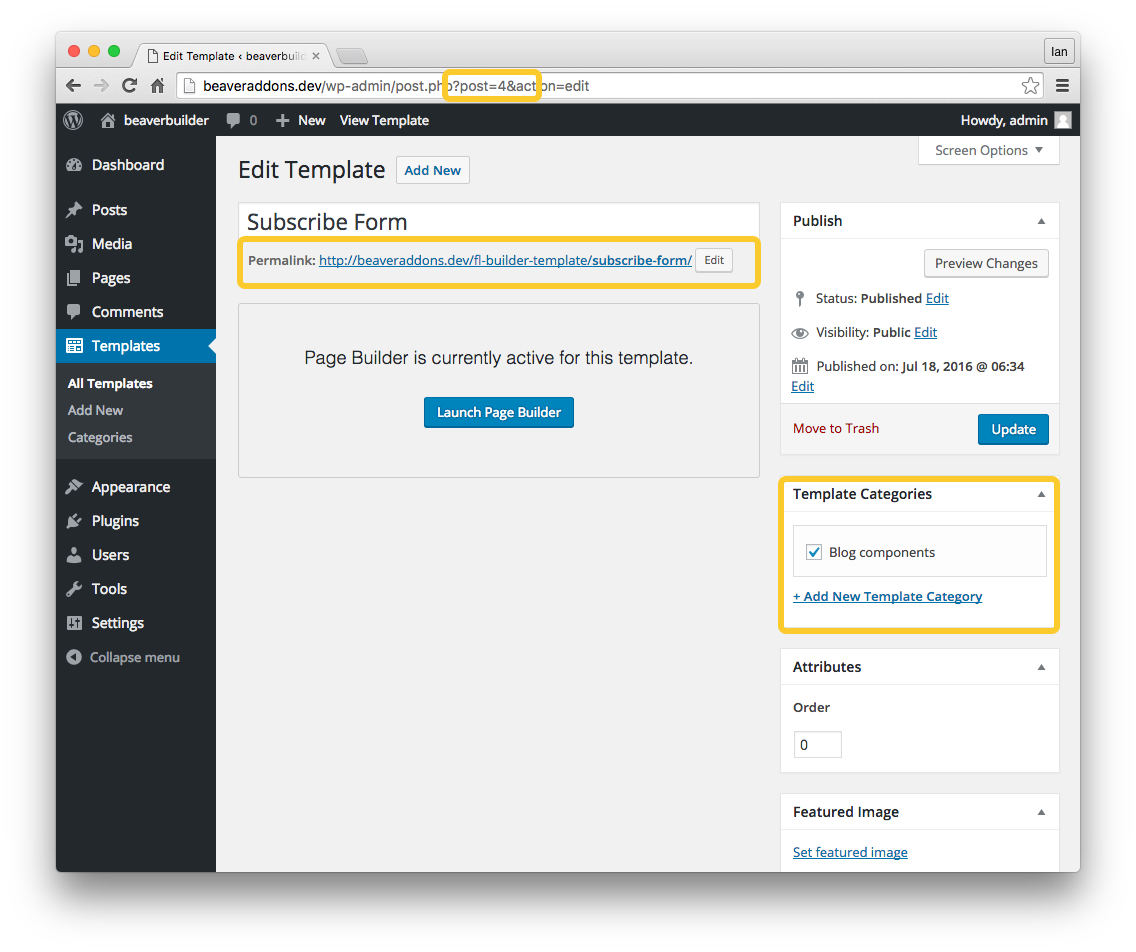This screenshot has height=952, width=1136.
Task: Go to browser home icon
Action: tap(157, 85)
